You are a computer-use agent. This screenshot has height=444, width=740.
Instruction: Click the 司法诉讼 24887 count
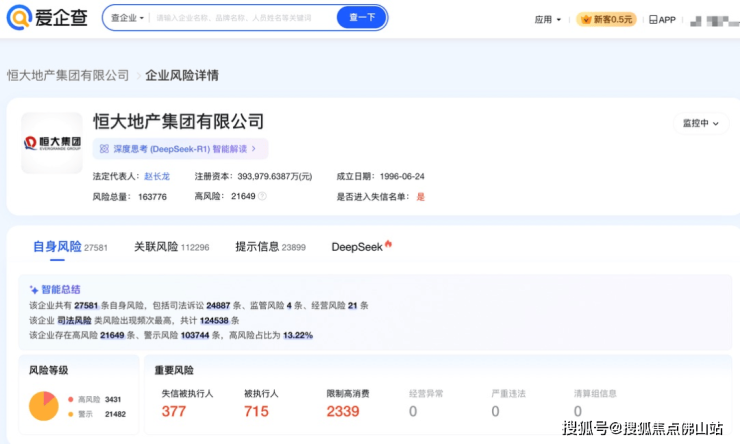tap(218, 306)
